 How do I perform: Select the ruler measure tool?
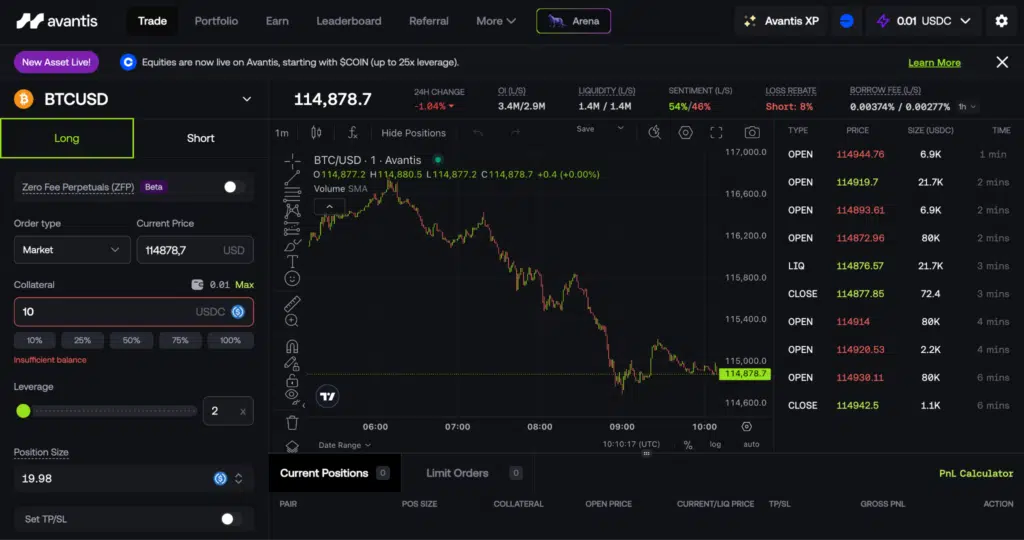[292, 302]
